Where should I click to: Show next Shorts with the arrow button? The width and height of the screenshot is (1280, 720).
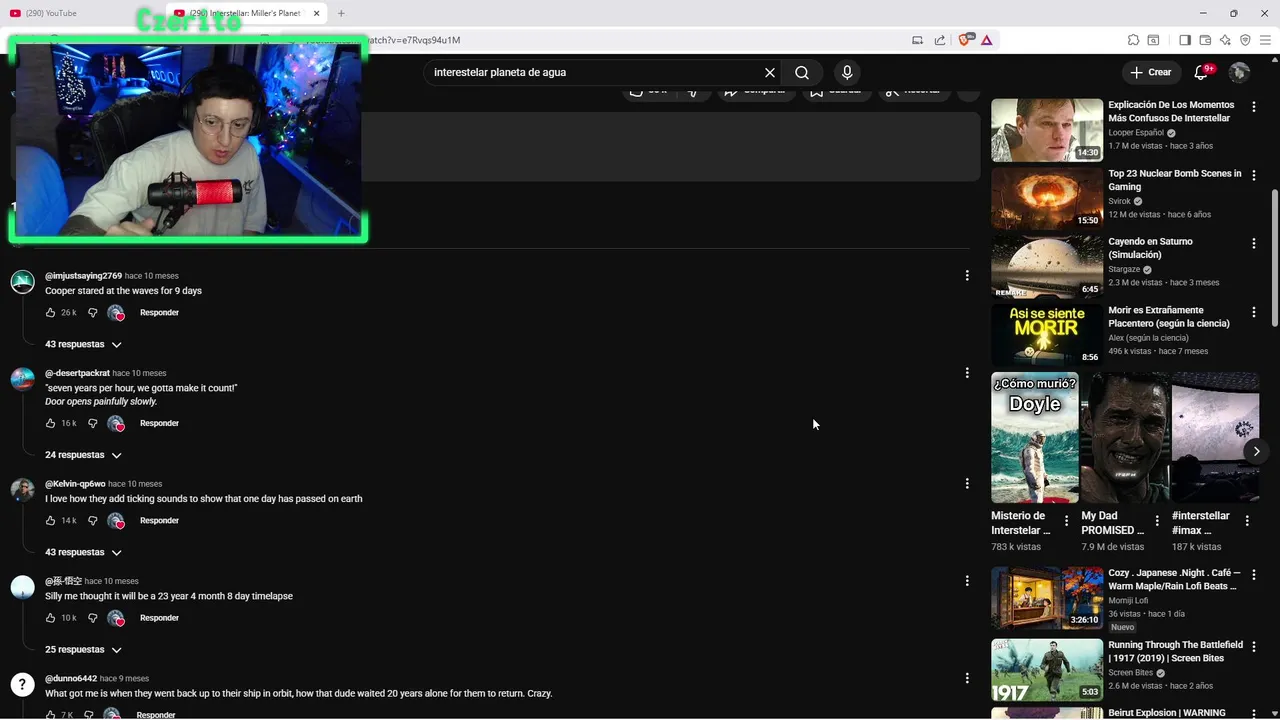[x=1256, y=452]
